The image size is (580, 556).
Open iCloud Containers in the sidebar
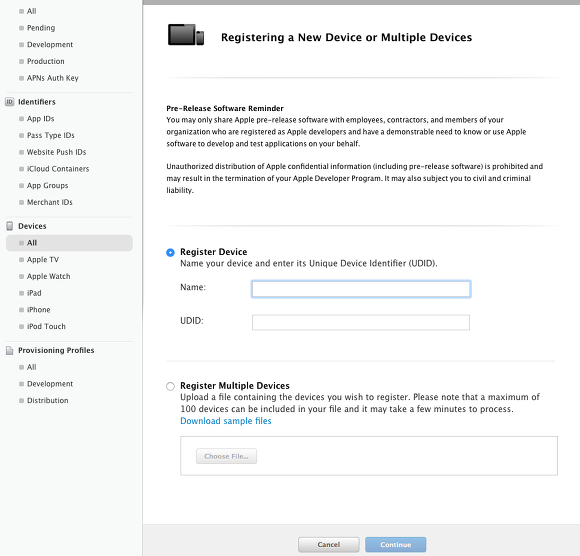(58, 168)
